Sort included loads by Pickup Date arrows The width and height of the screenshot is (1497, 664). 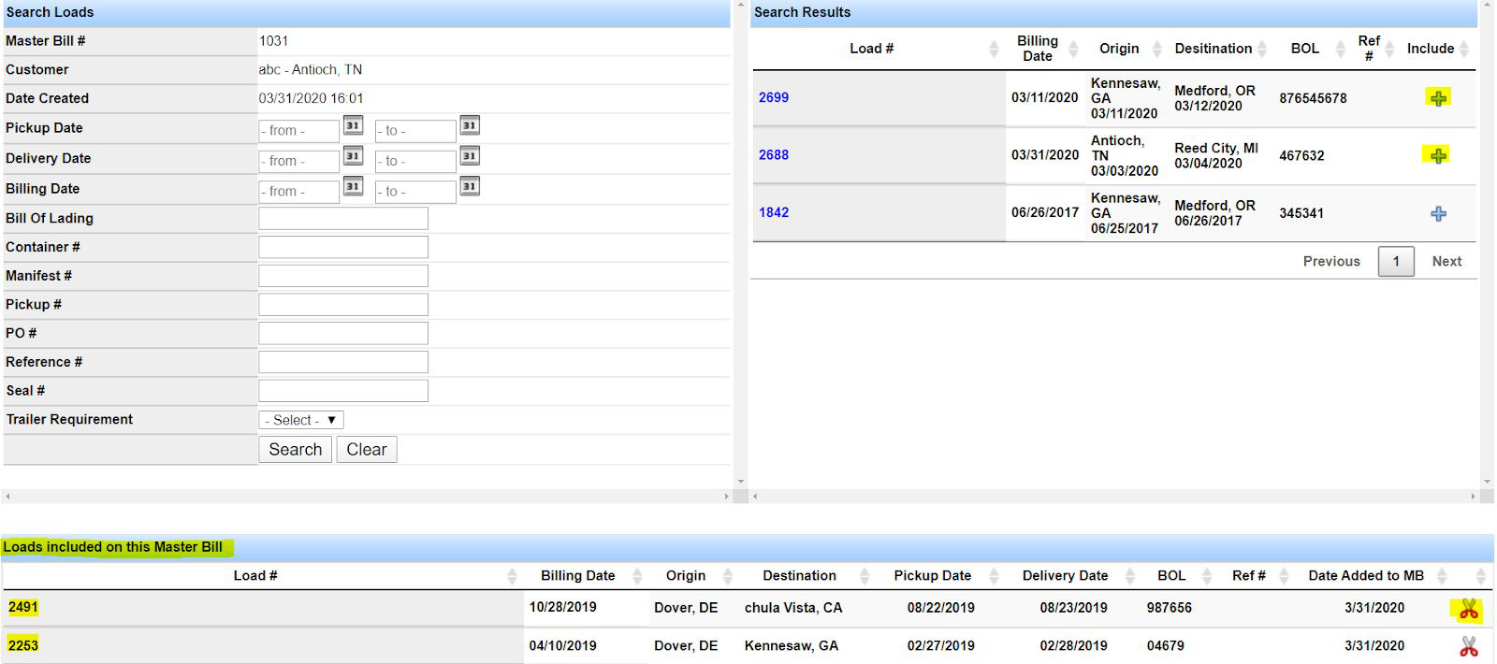coord(993,576)
